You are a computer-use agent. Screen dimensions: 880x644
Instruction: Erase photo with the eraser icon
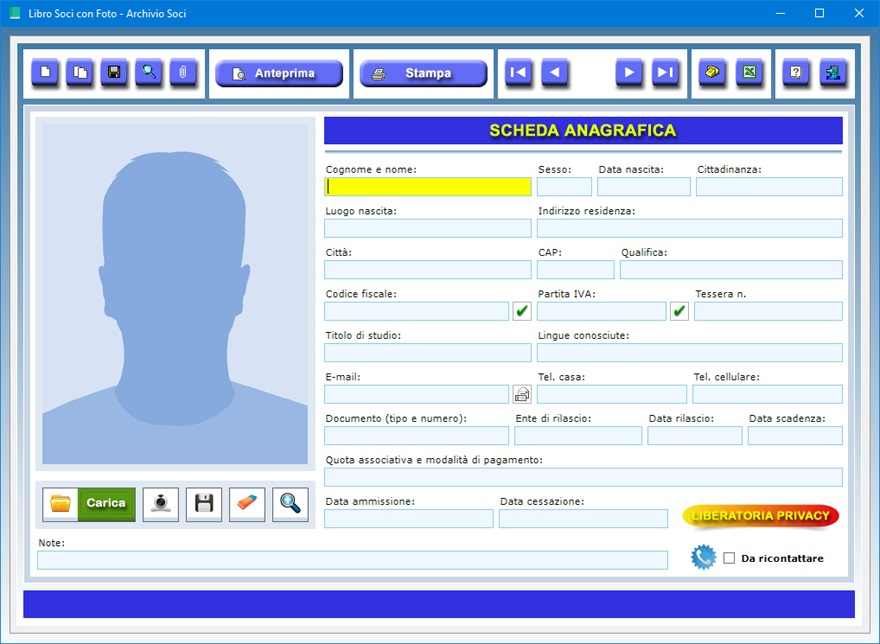[247, 503]
